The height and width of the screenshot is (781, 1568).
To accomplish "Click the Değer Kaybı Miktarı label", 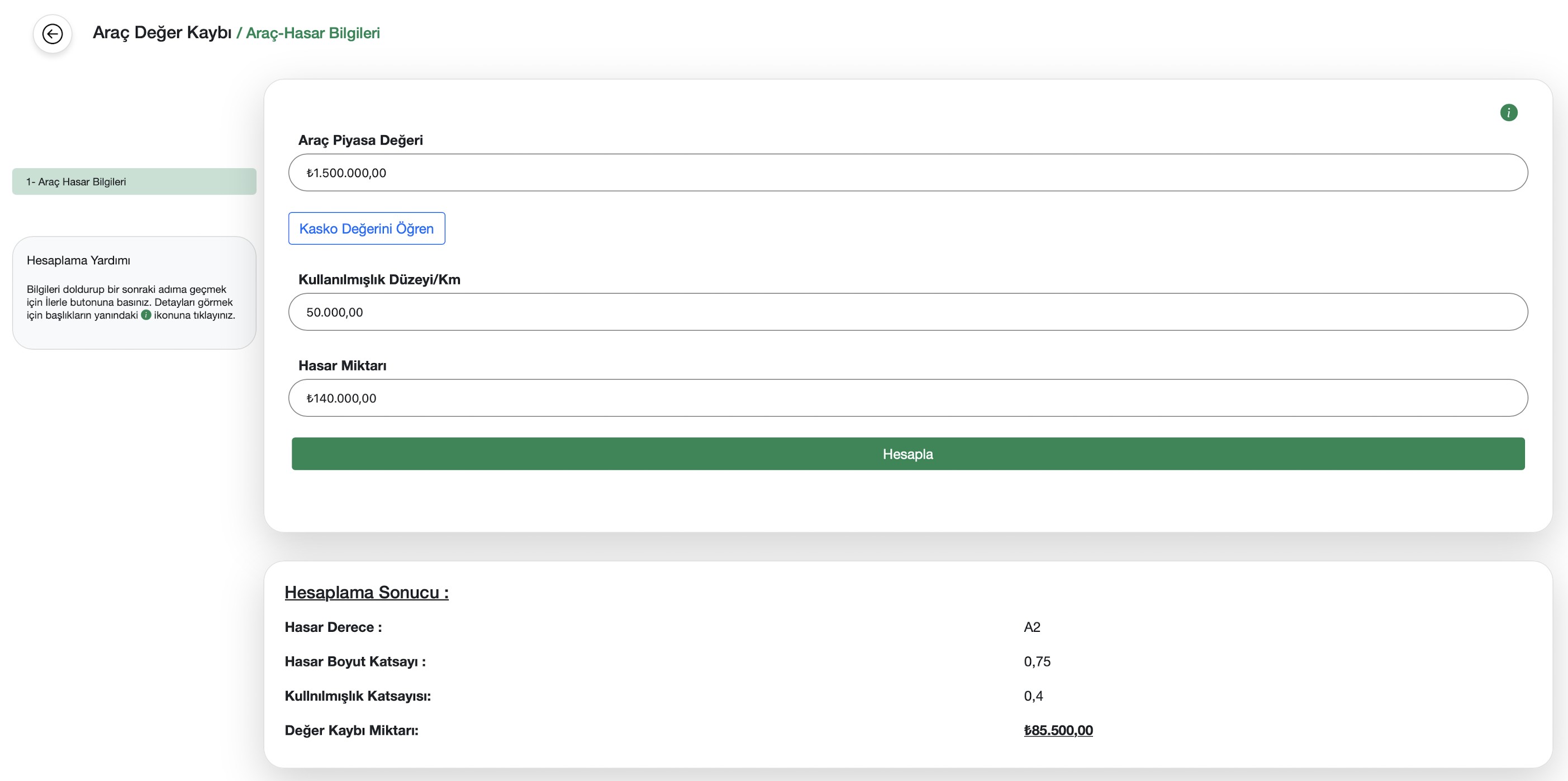I will coord(351,730).
